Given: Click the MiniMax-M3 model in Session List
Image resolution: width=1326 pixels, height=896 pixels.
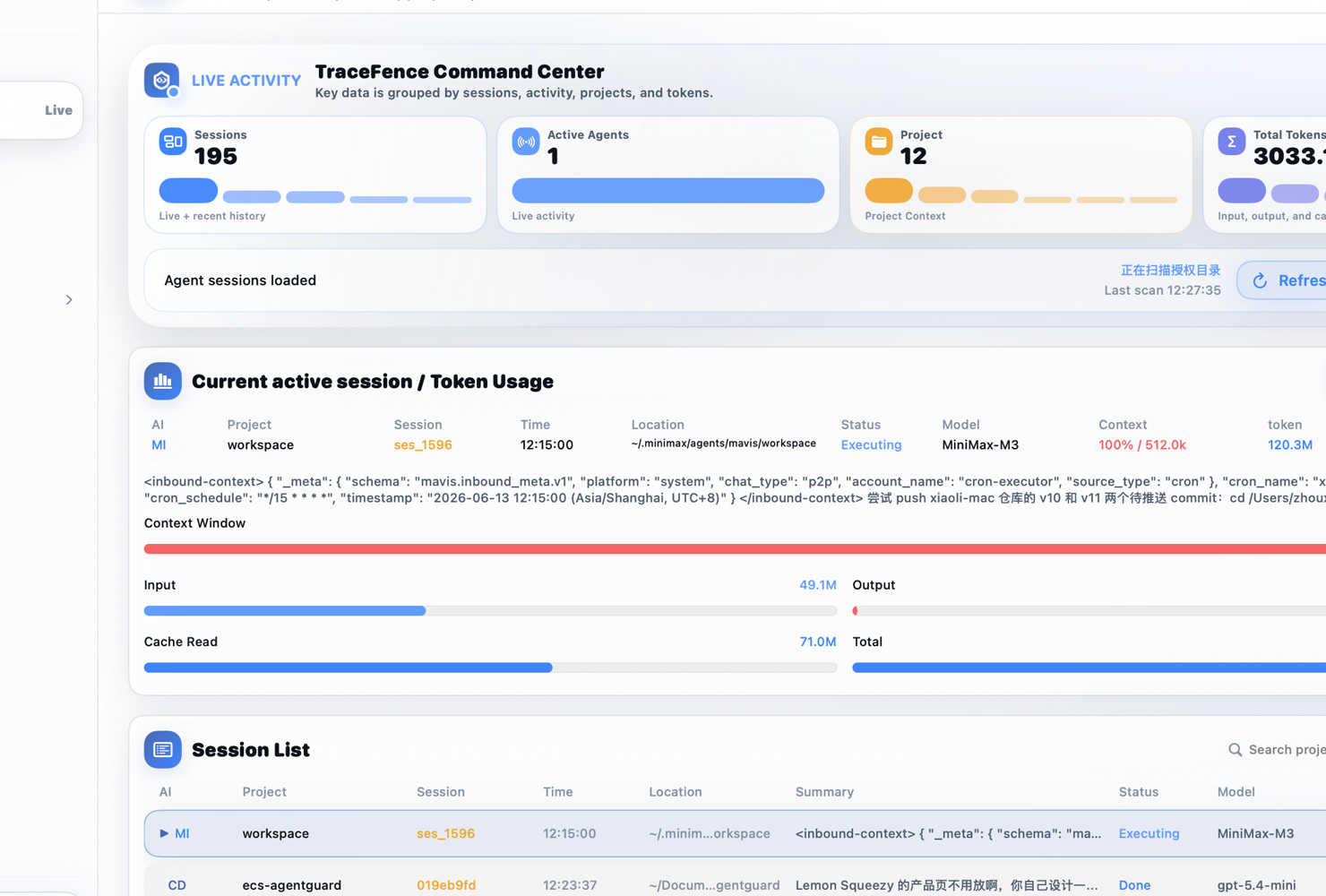Looking at the screenshot, I should (x=1255, y=833).
